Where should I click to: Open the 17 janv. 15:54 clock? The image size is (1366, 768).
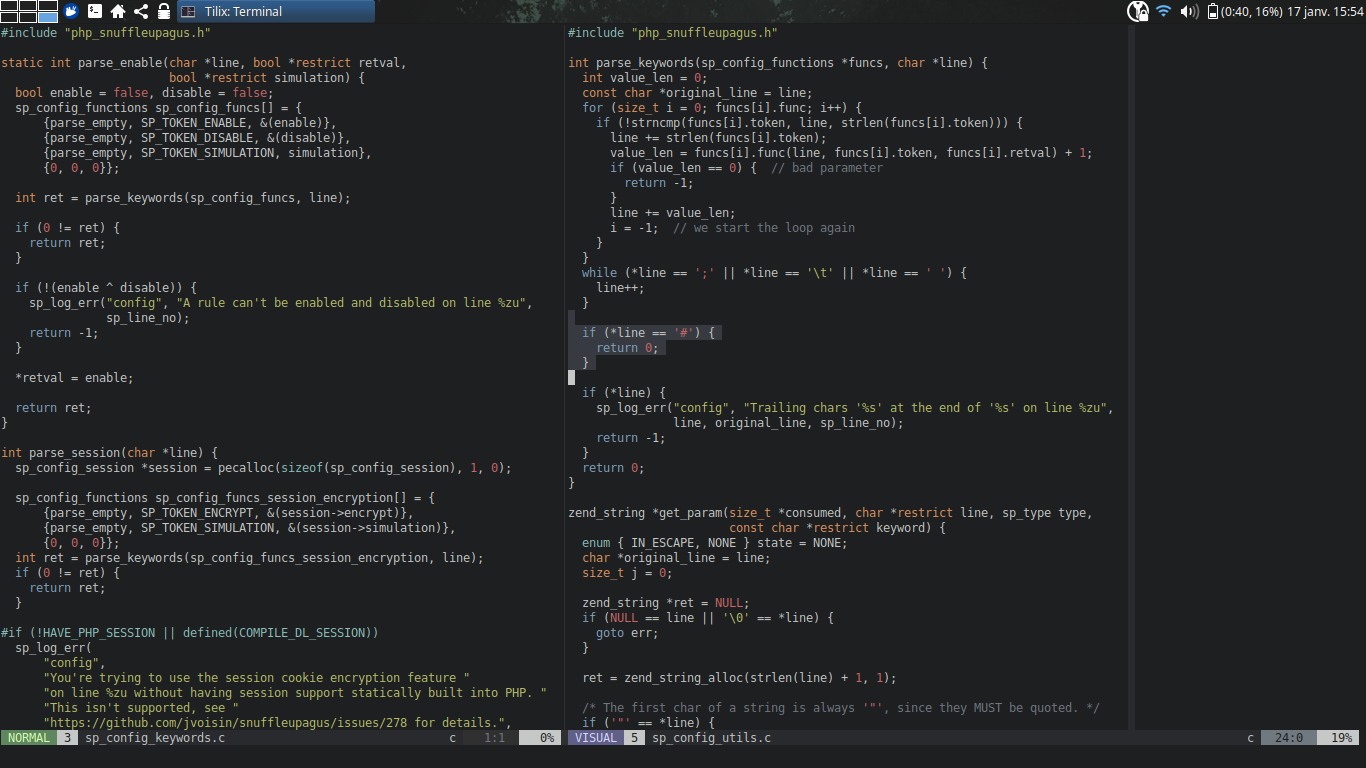tap(1324, 11)
